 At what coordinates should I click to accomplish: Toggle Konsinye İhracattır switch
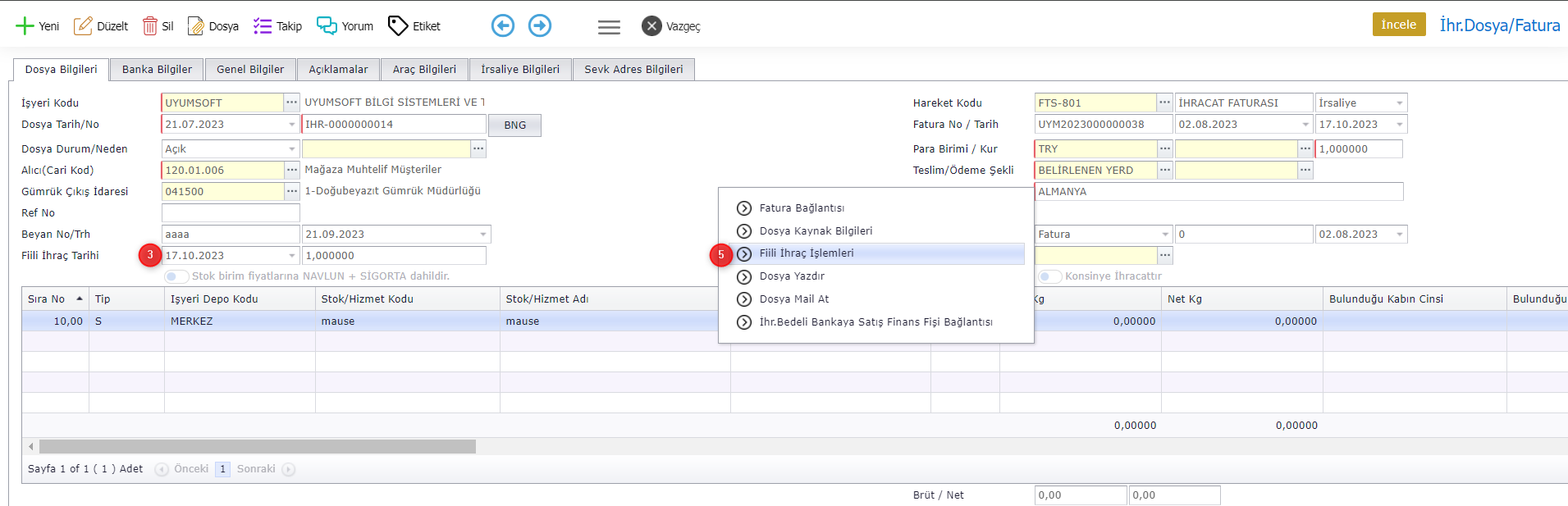[x=1049, y=276]
